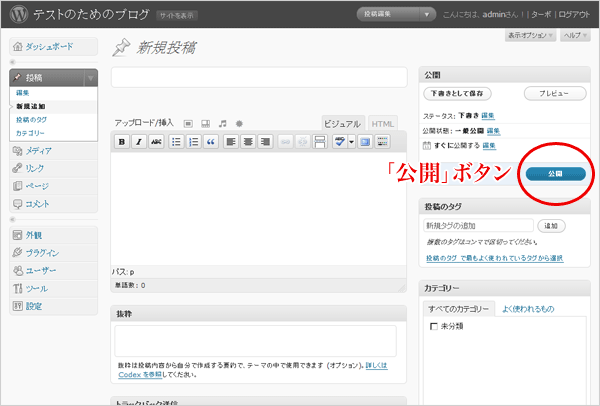Click the unlink icon

pos(302,142)
